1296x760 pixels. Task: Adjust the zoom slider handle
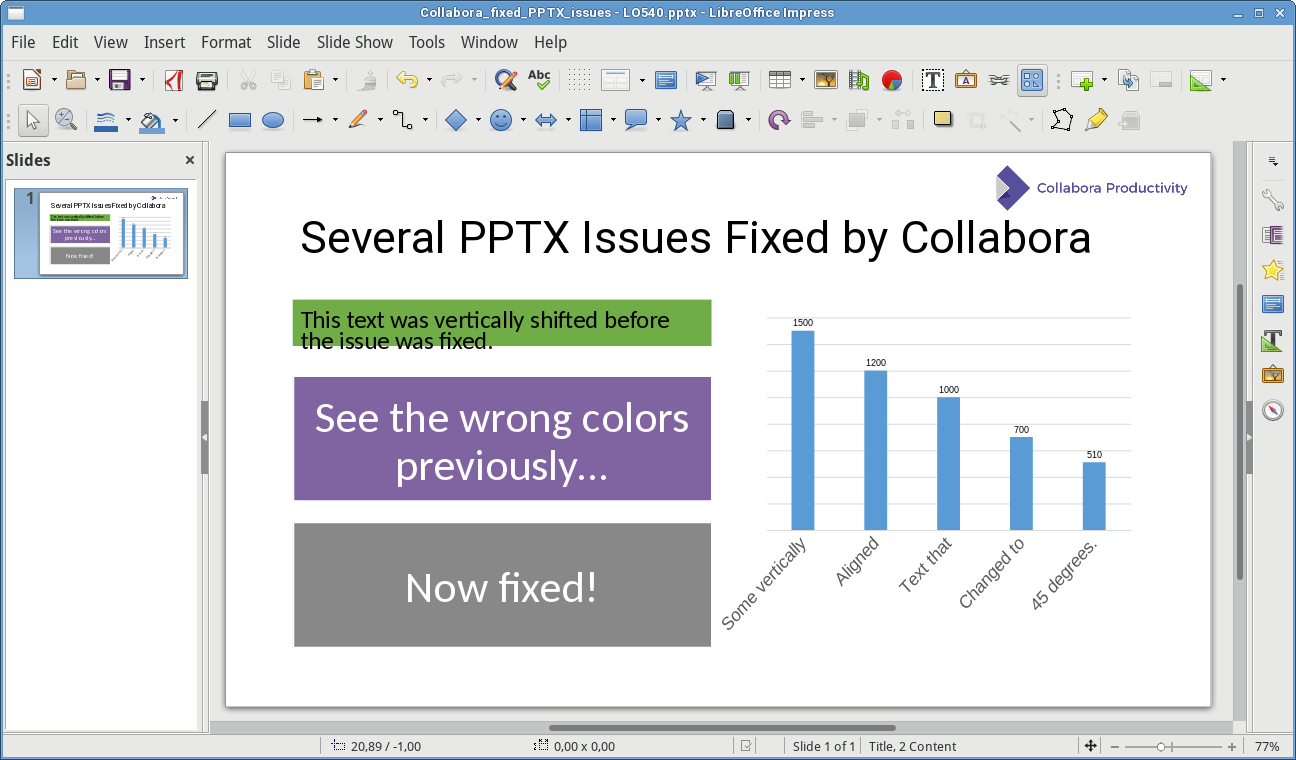point(1161,746)
